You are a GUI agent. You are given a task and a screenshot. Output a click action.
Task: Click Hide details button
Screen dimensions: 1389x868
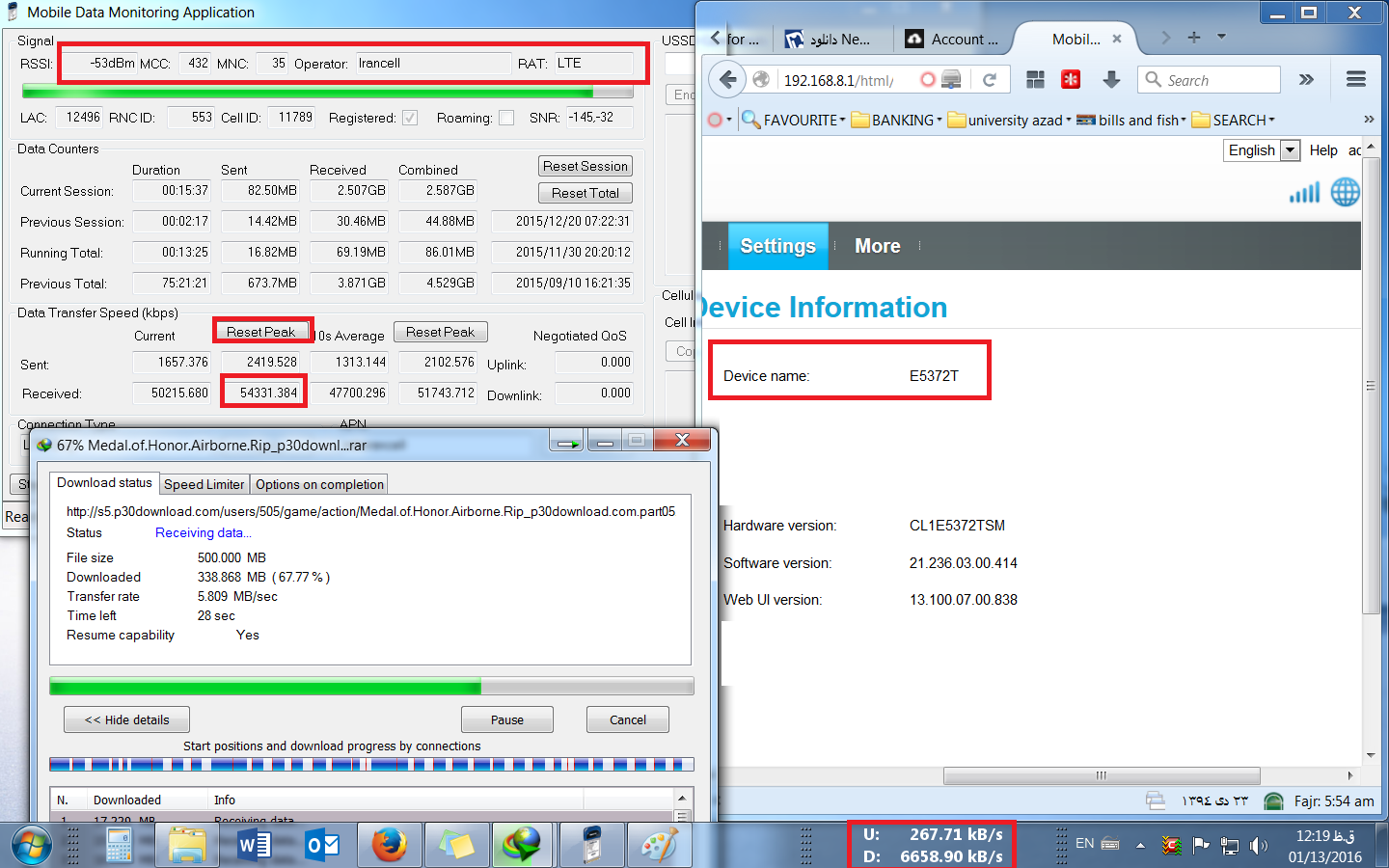(x=126, y=719)
